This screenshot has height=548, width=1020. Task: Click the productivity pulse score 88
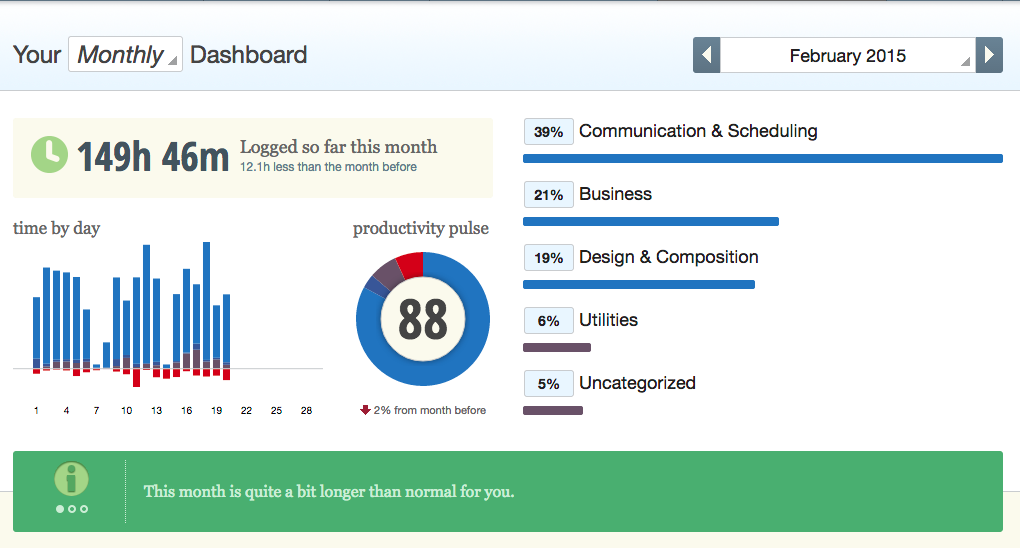point(423,319)
